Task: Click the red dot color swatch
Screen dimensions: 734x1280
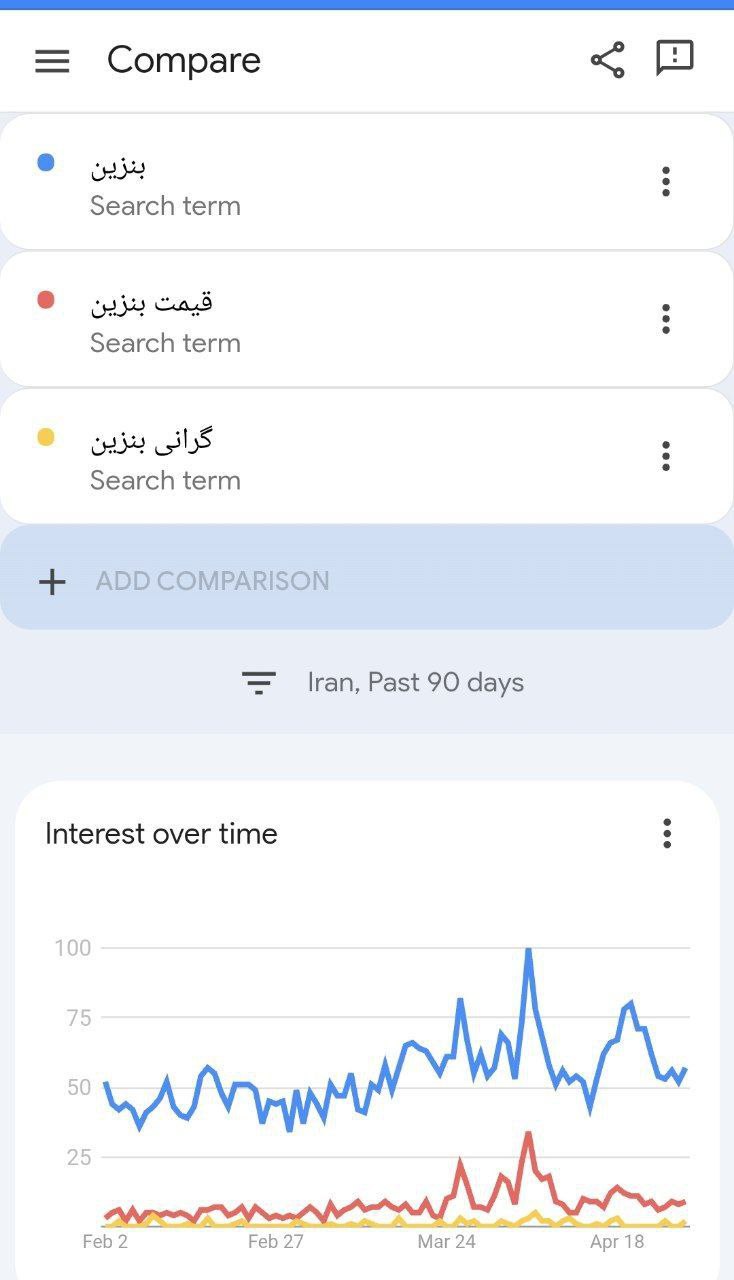Action: point(46,299)
